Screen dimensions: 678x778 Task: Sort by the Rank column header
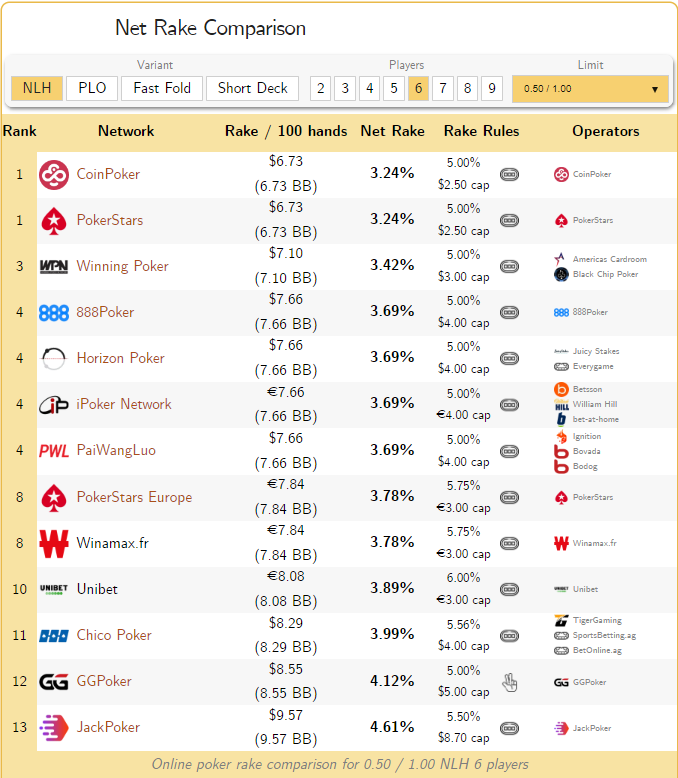(19, 131)
